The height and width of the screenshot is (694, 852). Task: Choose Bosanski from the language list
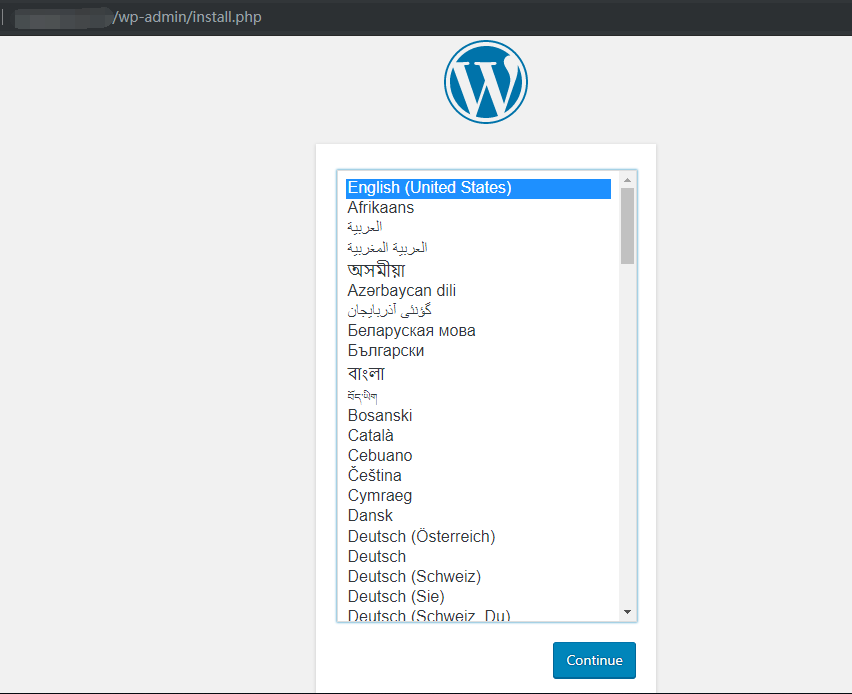pos(478,415)
